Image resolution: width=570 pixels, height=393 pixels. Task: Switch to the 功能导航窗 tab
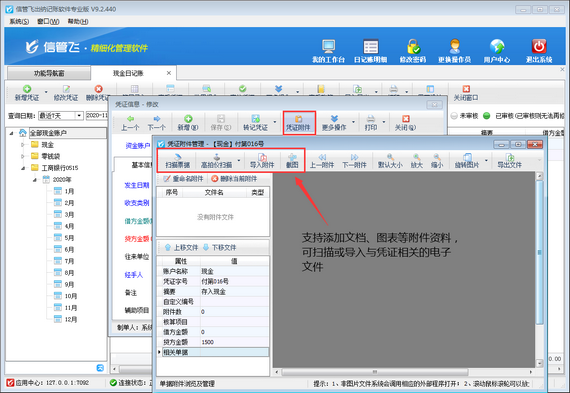pos(49,73)
